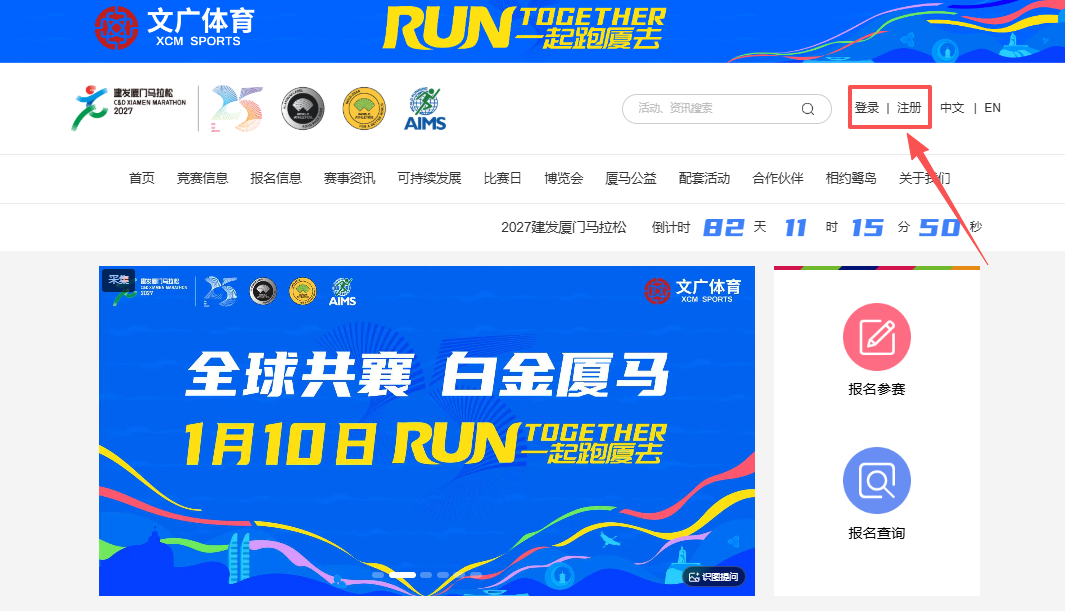Click the XCM Sports logo inside the carousel banner
Screen dimensions: 1065x611
click(693, 291)
